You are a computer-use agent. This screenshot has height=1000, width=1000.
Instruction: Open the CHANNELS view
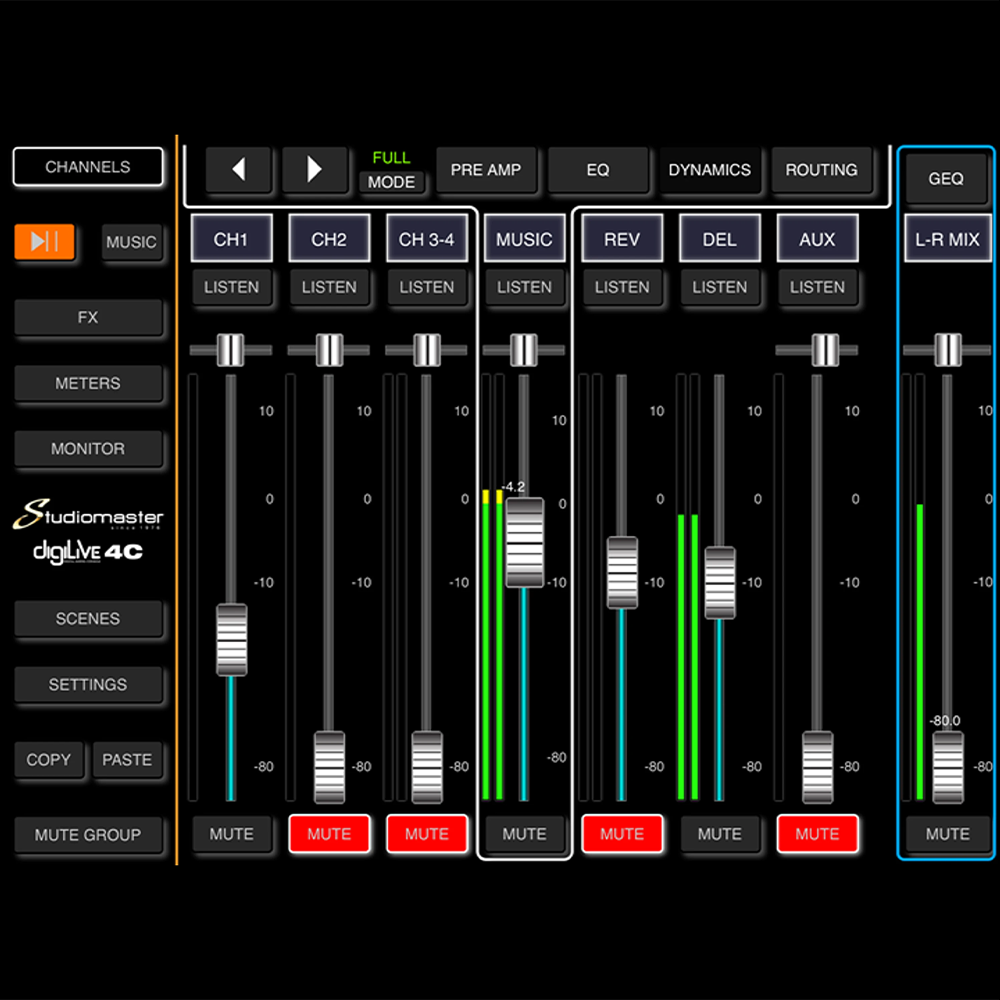pyautogui.click(x=87, y=167)
